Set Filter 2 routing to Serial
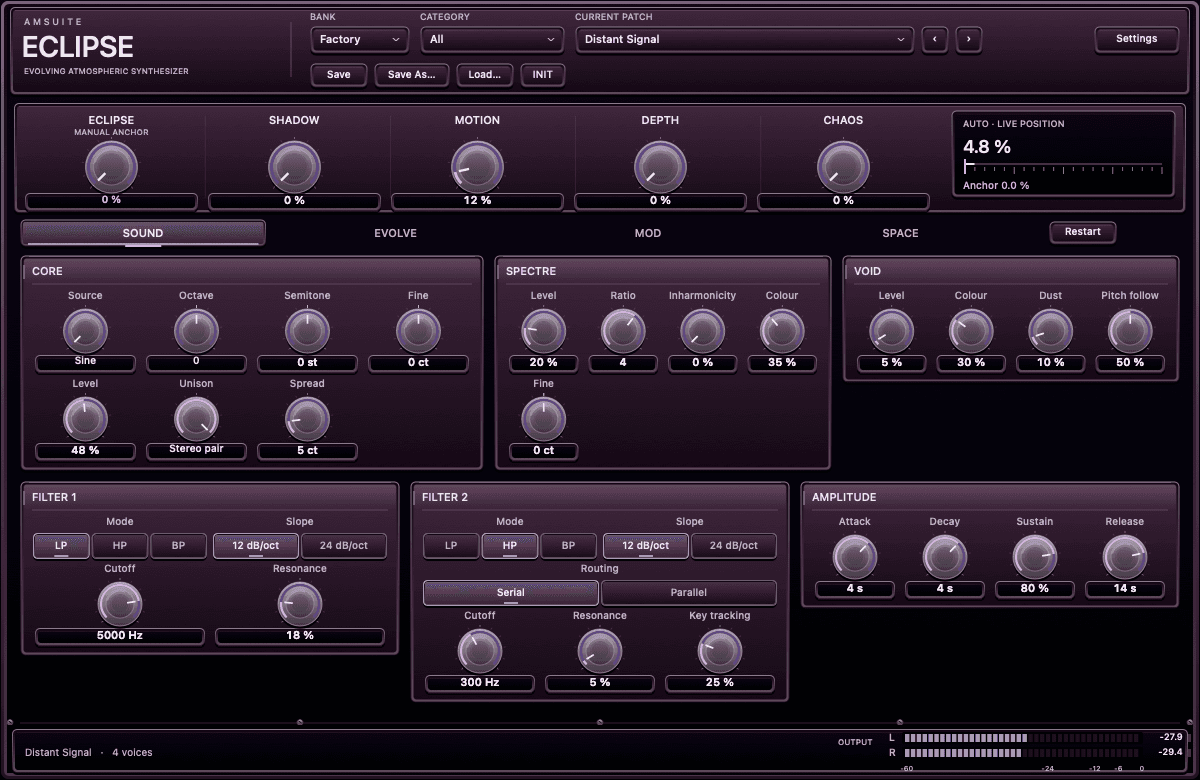Viewport: 1200px width, 780px height. (511, 593)
